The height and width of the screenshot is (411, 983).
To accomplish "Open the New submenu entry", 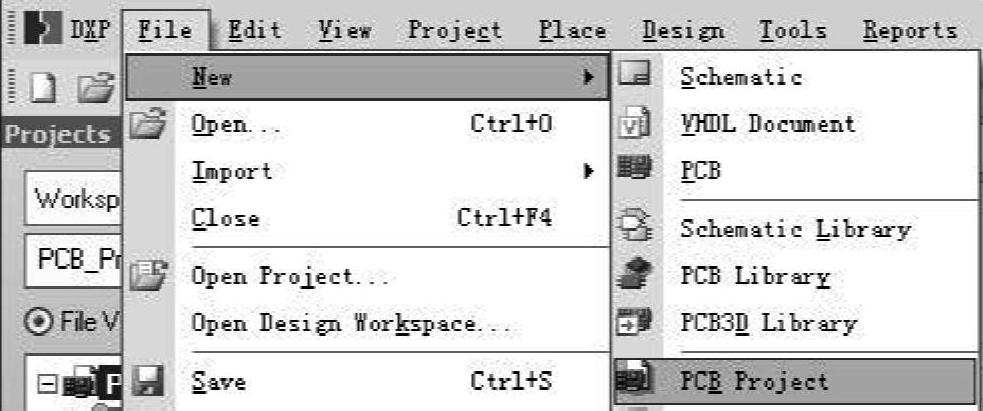I will (367, 77).
